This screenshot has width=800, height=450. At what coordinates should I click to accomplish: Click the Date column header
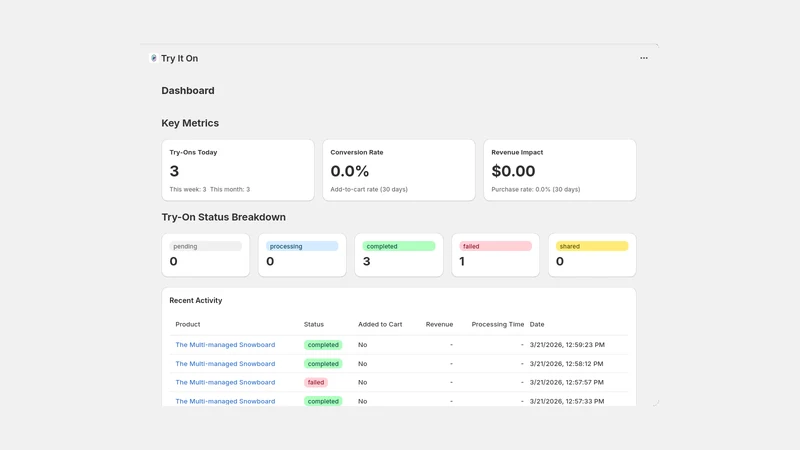537,324
